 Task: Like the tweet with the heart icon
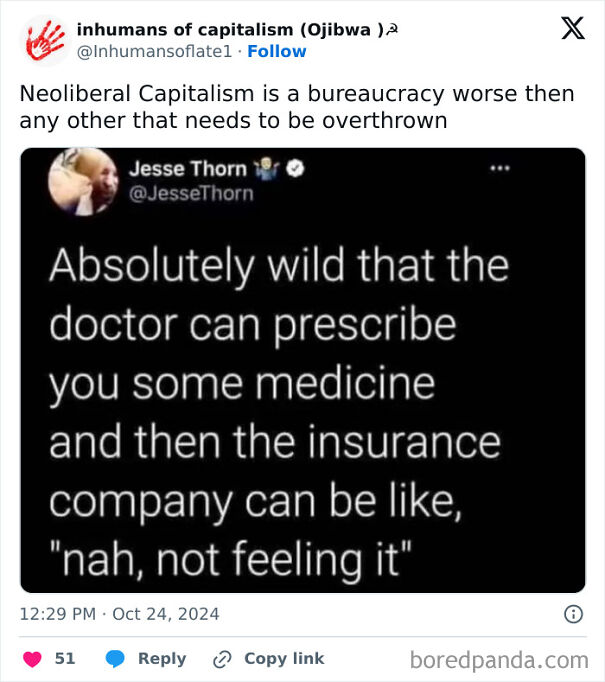point(32,659)
